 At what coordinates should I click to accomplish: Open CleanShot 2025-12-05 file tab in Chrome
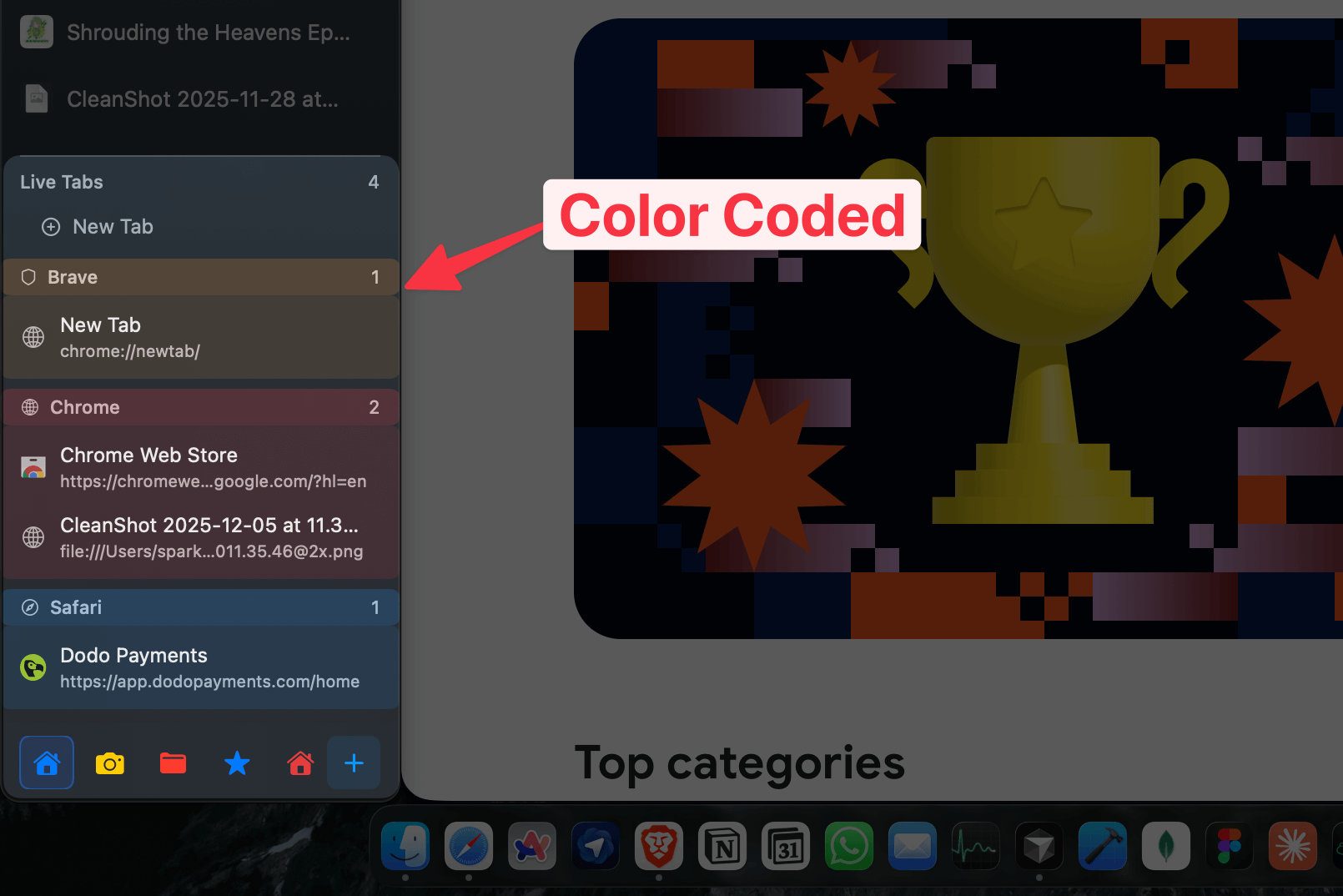click(x=200, y=537)
